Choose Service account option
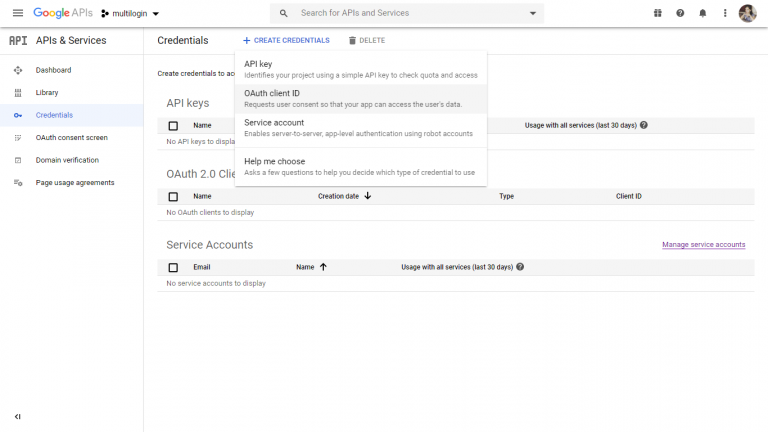 coord(361,128)
